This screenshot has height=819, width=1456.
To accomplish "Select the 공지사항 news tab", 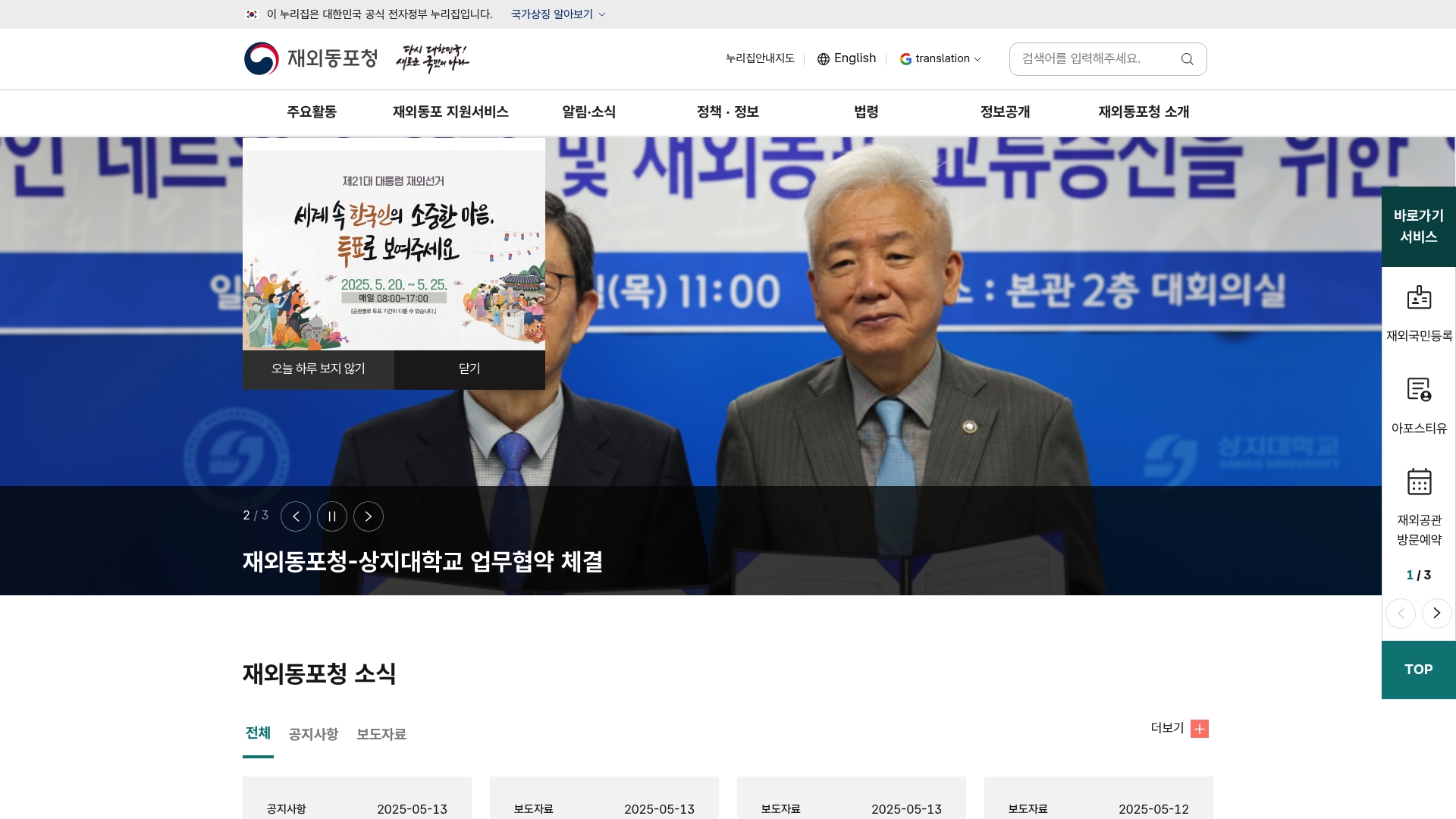I will tap(313, 734).
